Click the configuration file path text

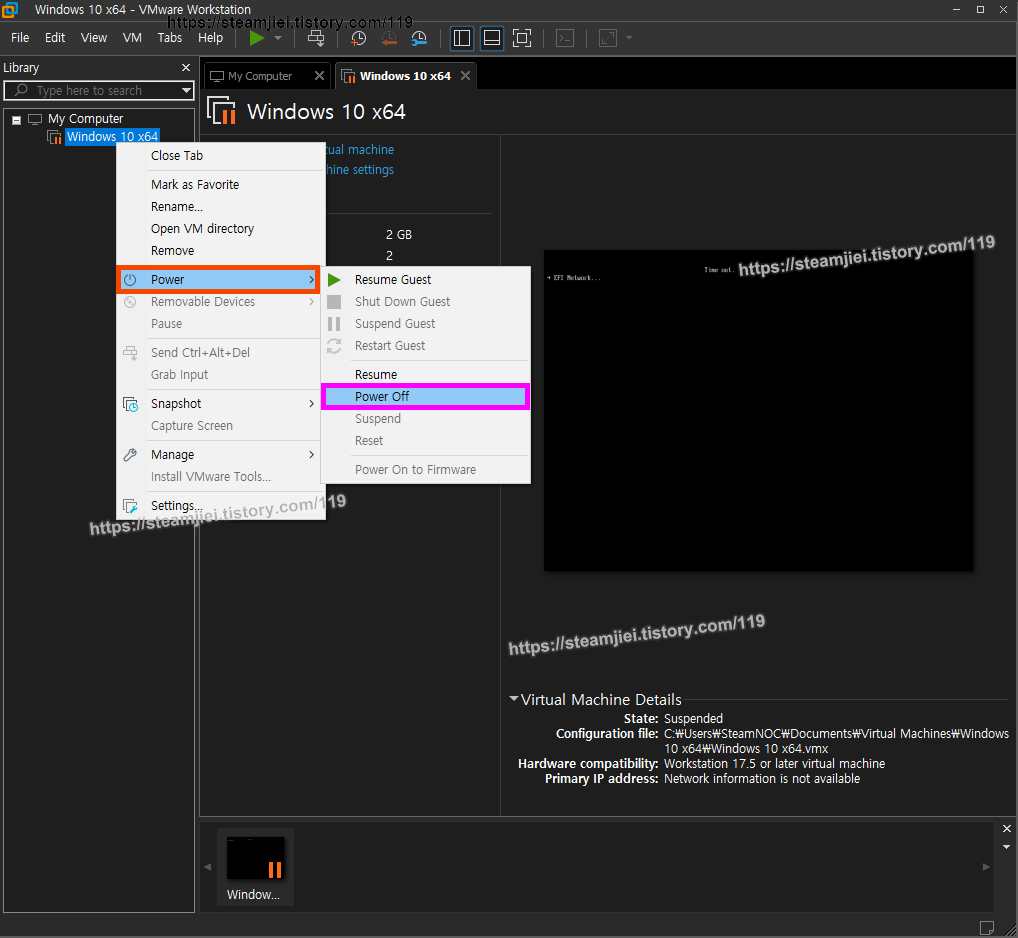point(836,741)
